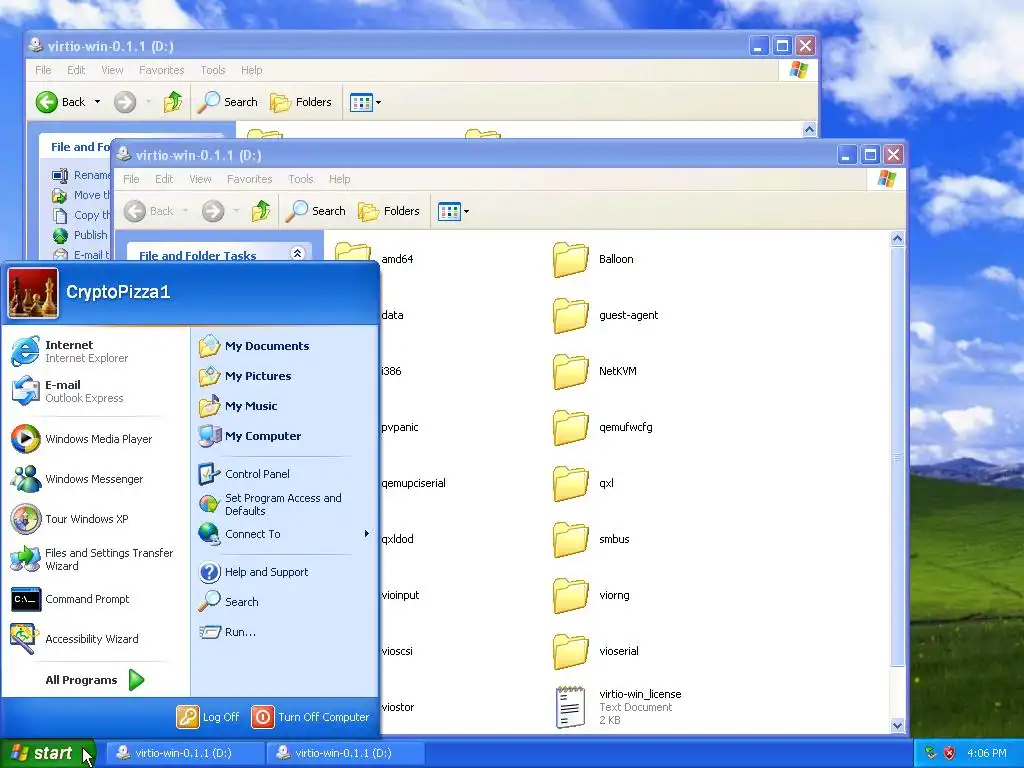Open Favorites menu in back window
This screenshot has width=1024, height=768.
pos(161,70)
